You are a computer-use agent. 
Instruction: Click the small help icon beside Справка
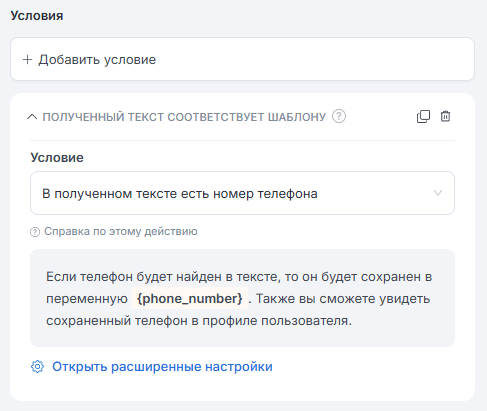coord(35,232)
